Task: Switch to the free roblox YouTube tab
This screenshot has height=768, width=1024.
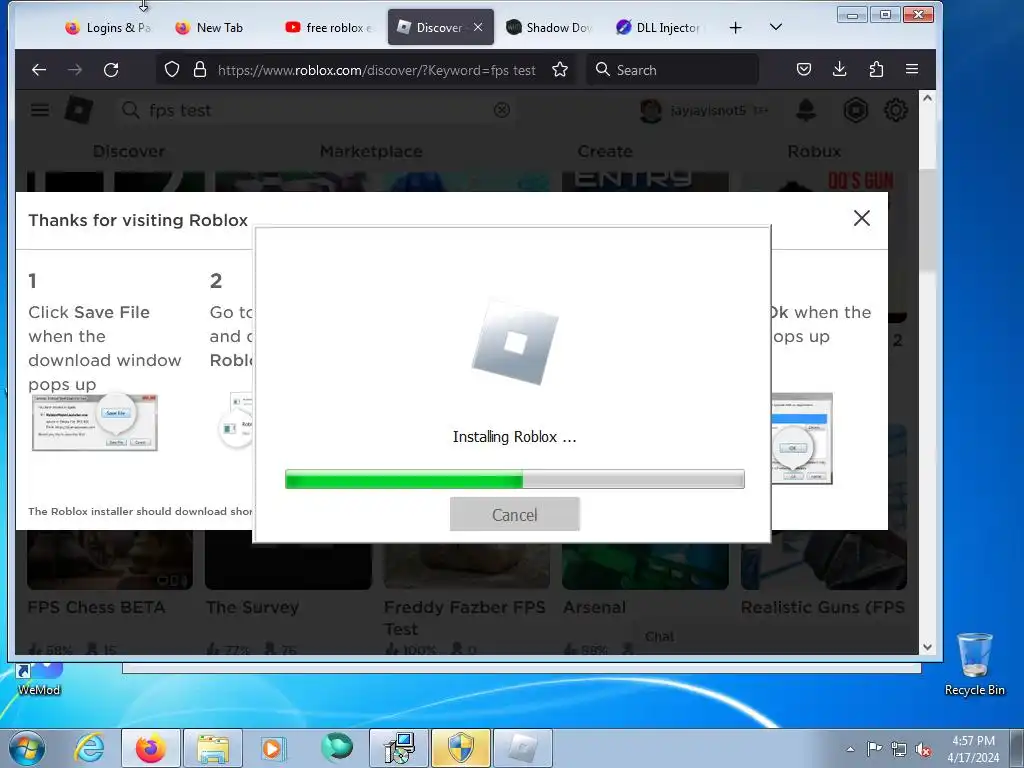Action: point(328,27)
